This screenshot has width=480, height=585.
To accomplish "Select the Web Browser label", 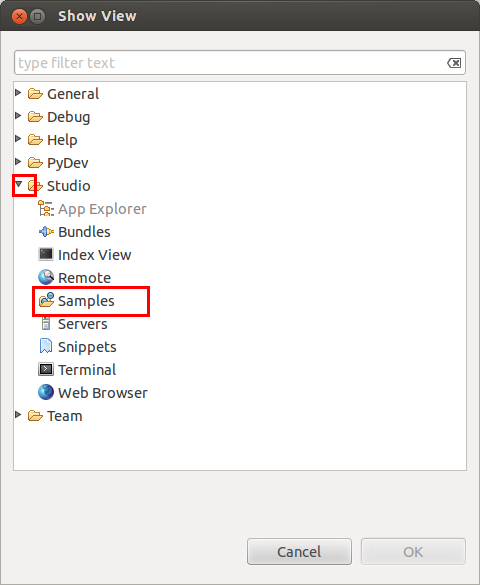I will (x=103, y=393).
